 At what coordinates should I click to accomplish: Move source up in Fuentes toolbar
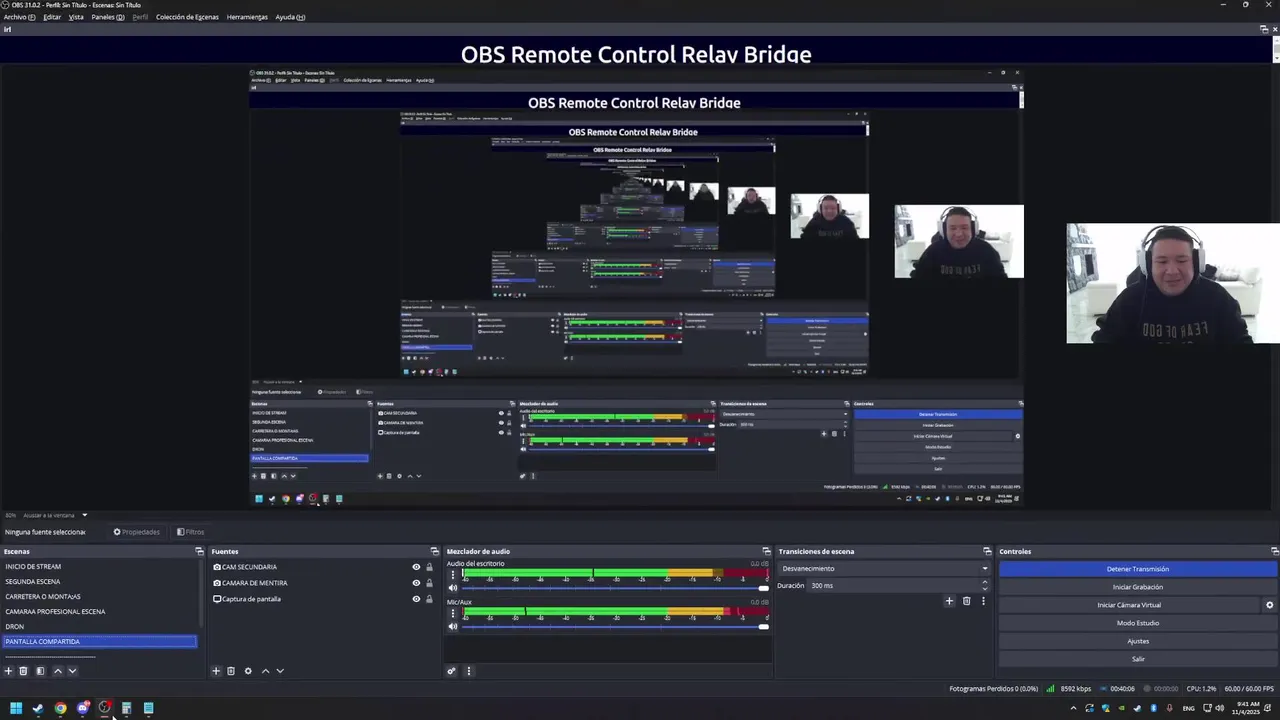[x=265, y=671]
